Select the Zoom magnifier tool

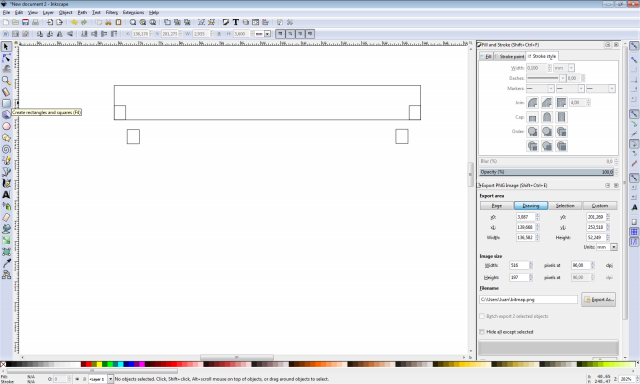pos(6,80)
